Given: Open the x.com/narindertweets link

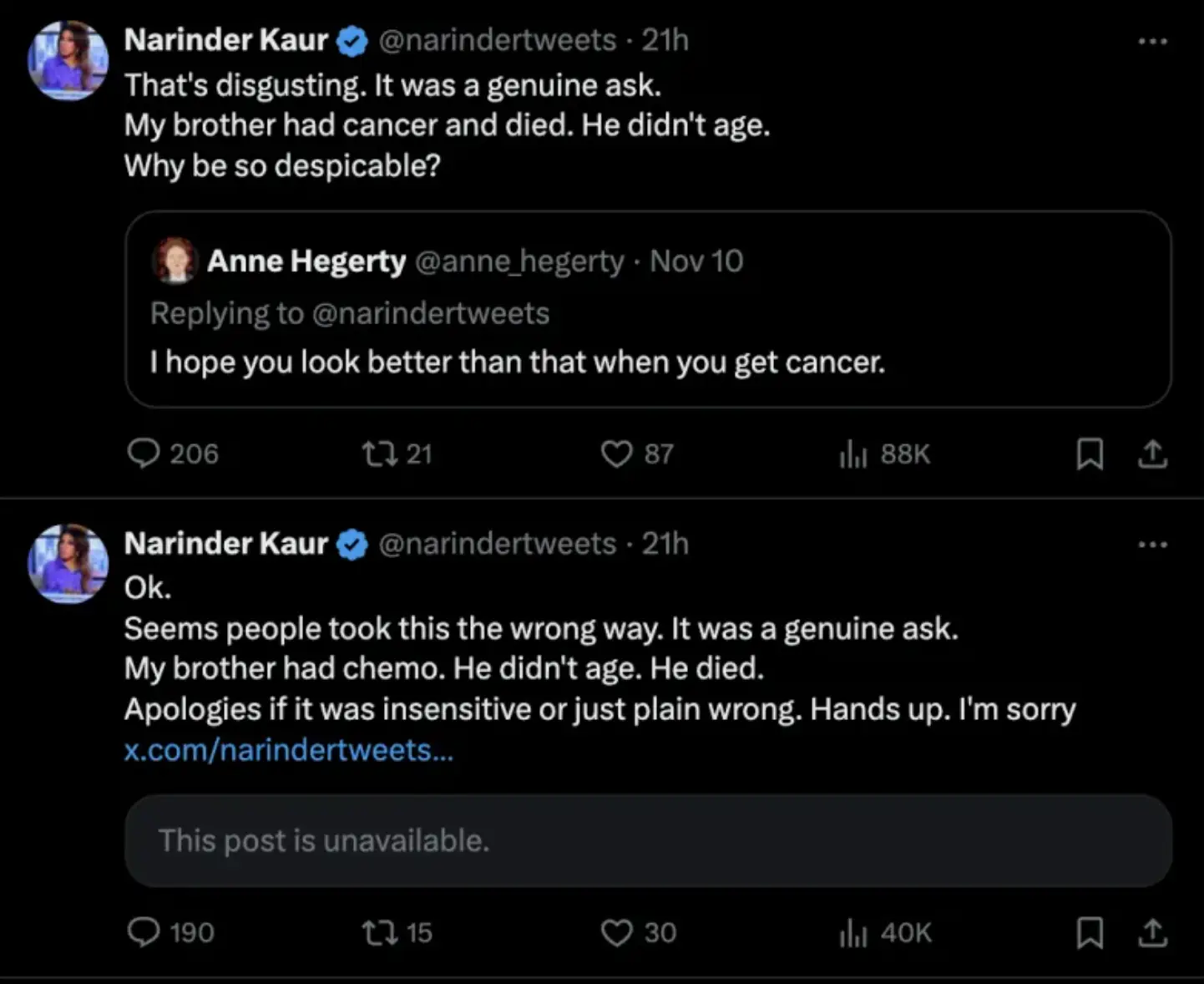Looking at the screenshot, I should click(x=288, y=749).
